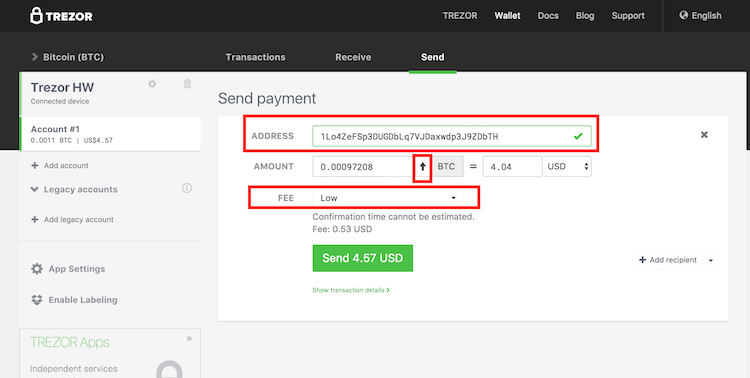The width and height of the screenshot is (750, 378).
Task: Click the send-maximum-amount arrow icon
Action: tap(422, 167)
